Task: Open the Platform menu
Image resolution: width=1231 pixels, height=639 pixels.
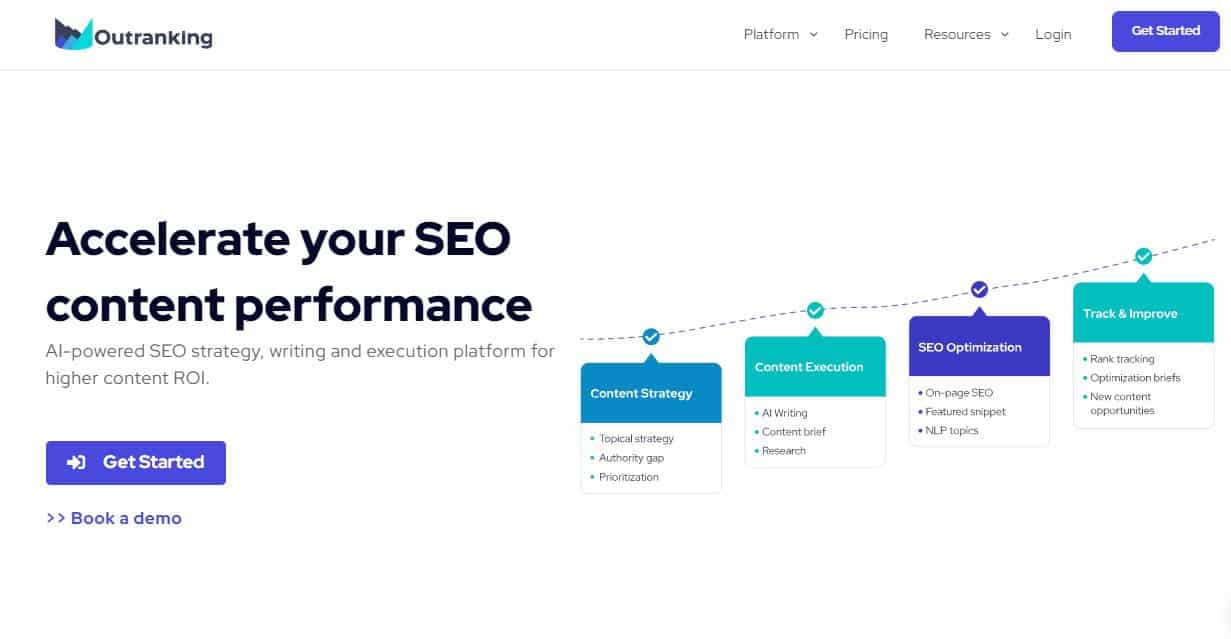Action: coord(771,34)
